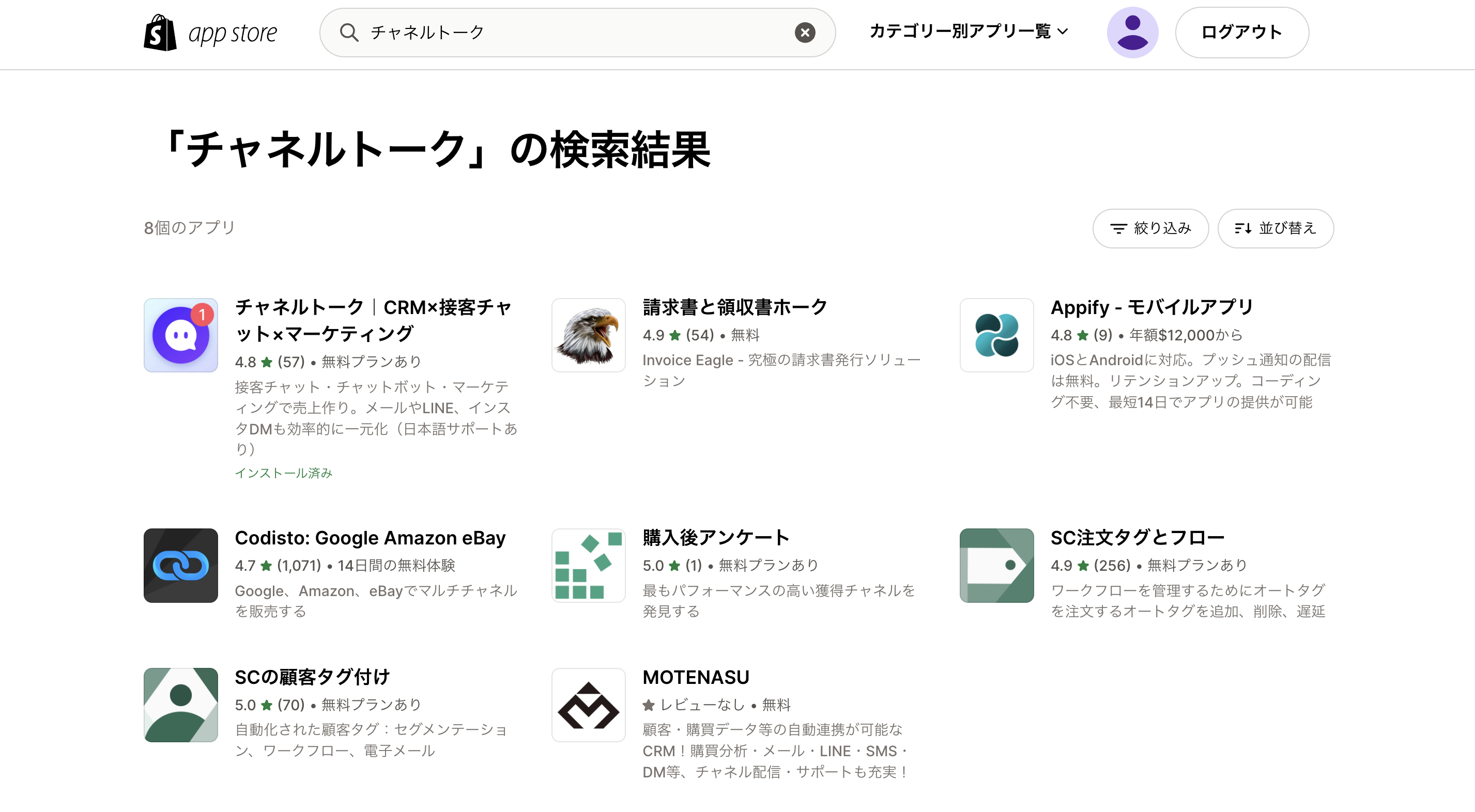Click the 購入後アンケート app icon
Screen dimensions: 1475x812
click(588, 566)
